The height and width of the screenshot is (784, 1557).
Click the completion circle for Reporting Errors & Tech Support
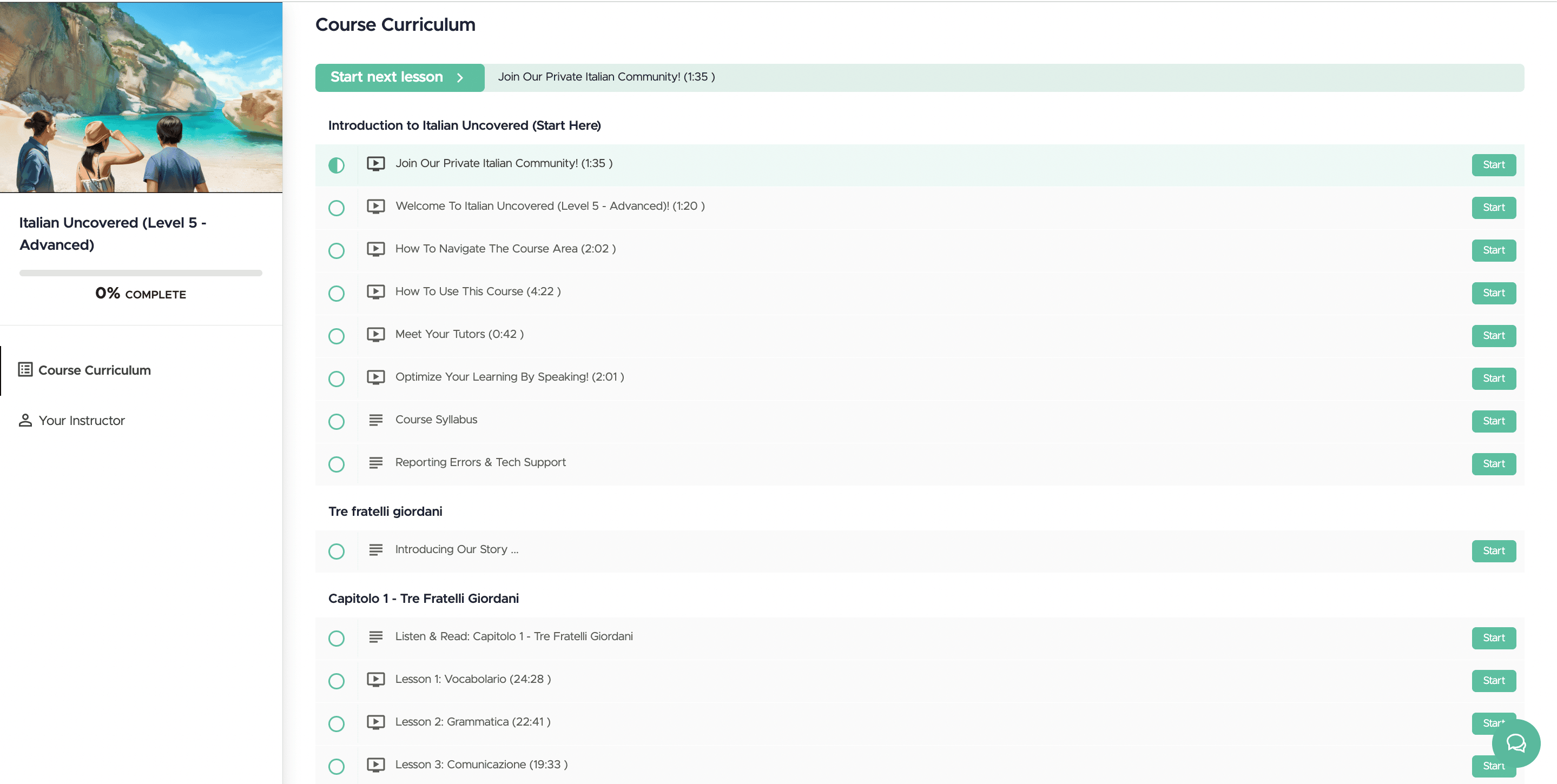tap(336, 464)
